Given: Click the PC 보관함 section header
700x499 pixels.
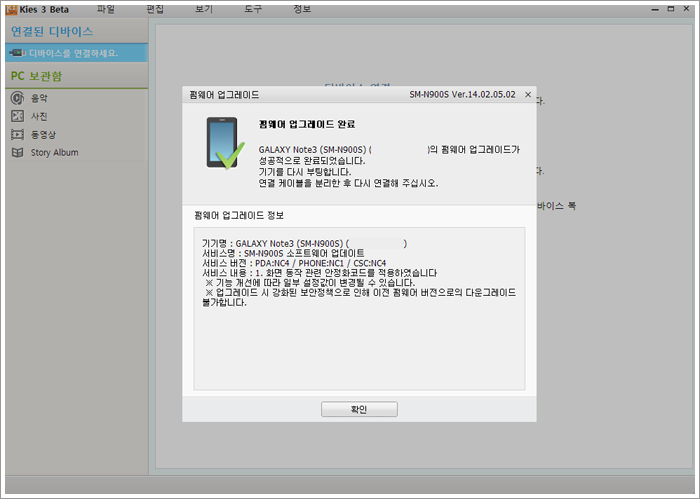Looking at the screenshot, I should 36,76.
